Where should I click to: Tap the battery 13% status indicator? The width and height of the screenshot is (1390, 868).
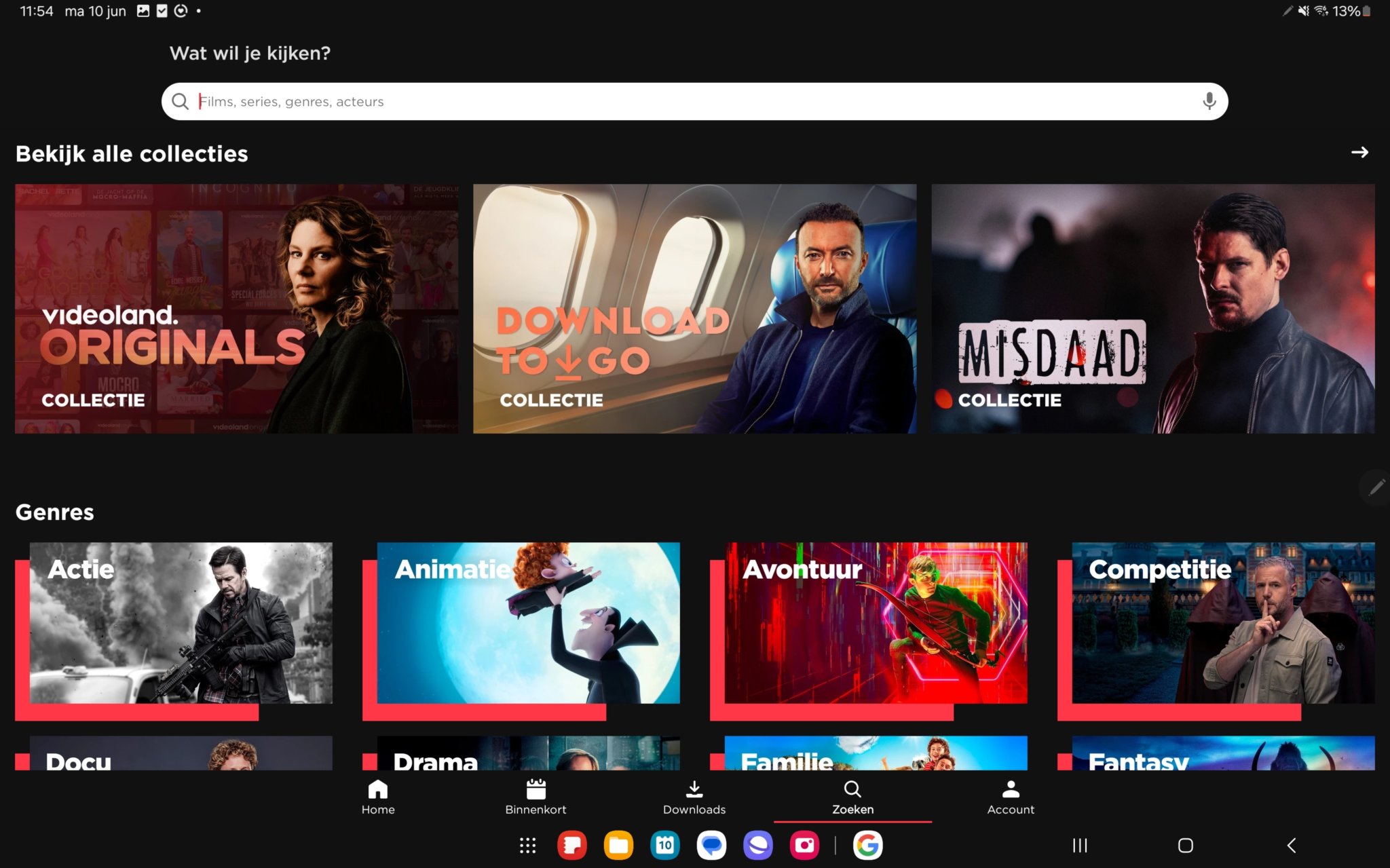pyautogui.click(x=1351, y=11)
